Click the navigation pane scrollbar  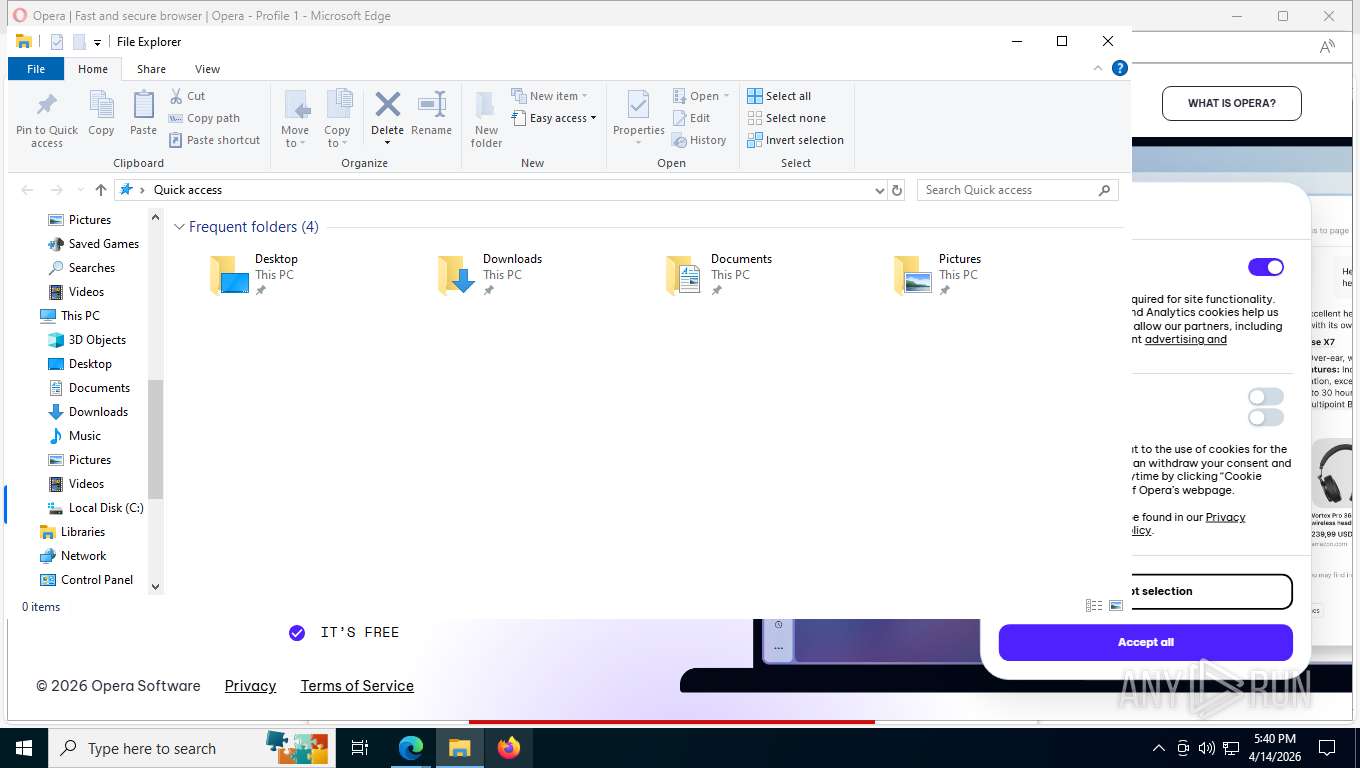[155, 438]
